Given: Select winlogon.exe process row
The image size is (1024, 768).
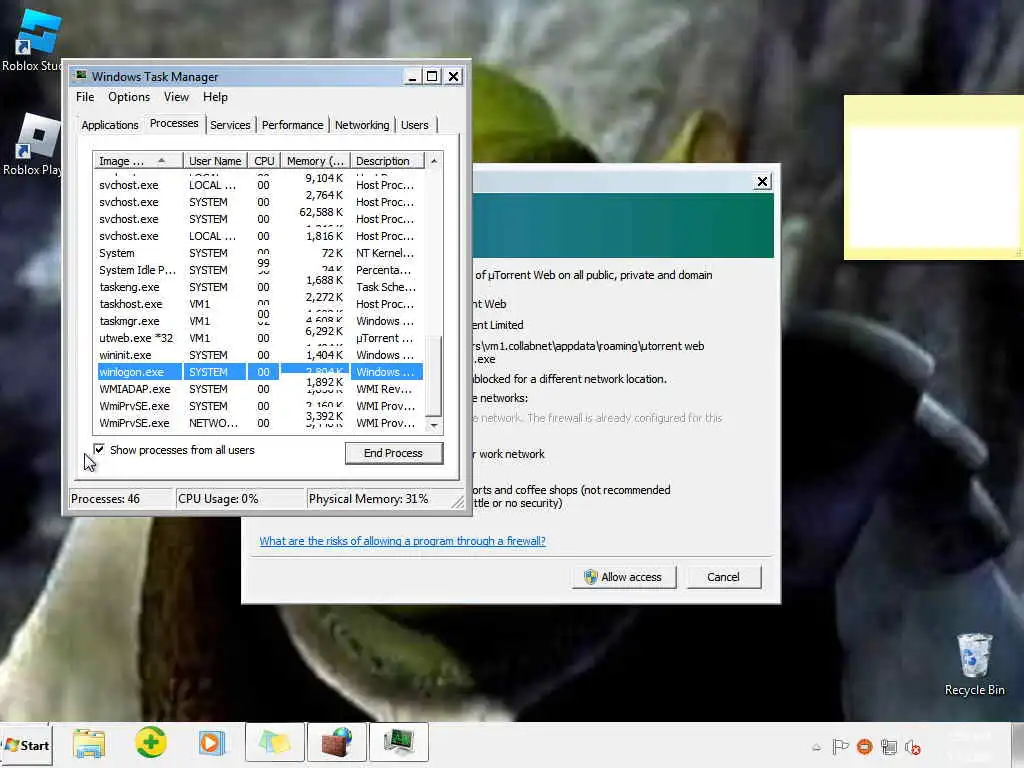Looking at the screenshot, I should [261, 372].
